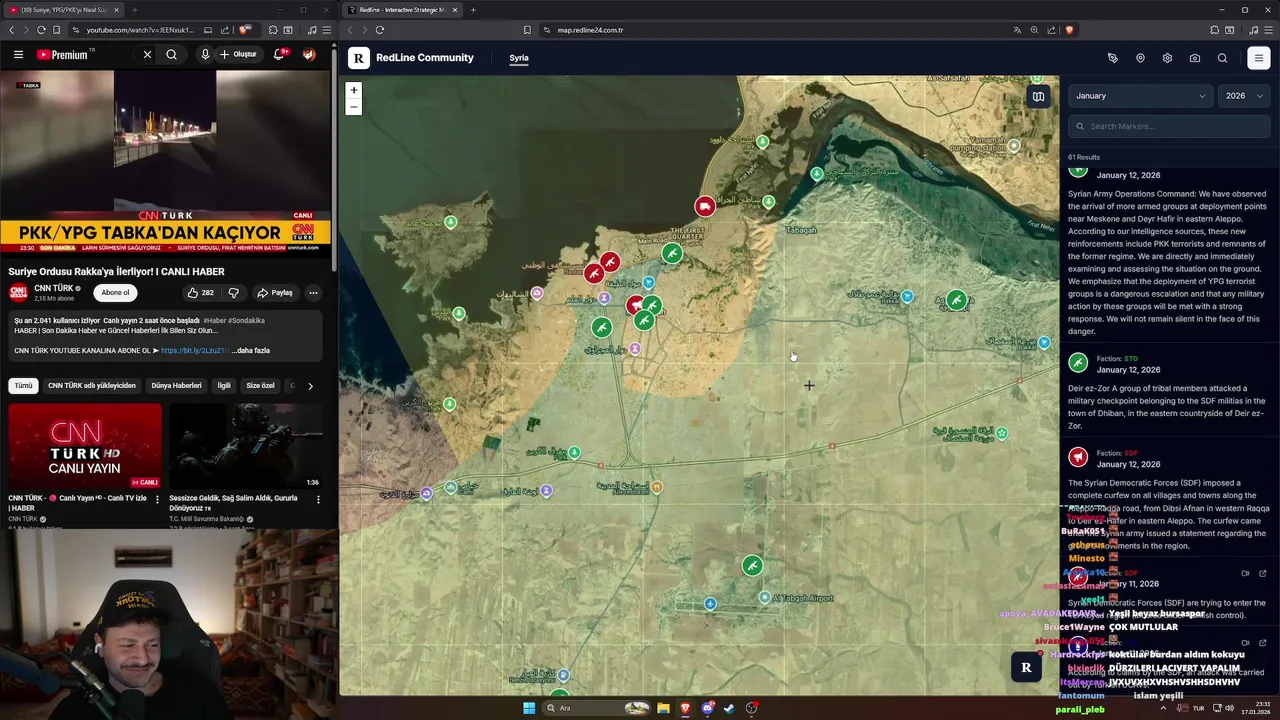The image size is (1280, 720).
Task: Click Paylaş share button
Action: [275, 293]
